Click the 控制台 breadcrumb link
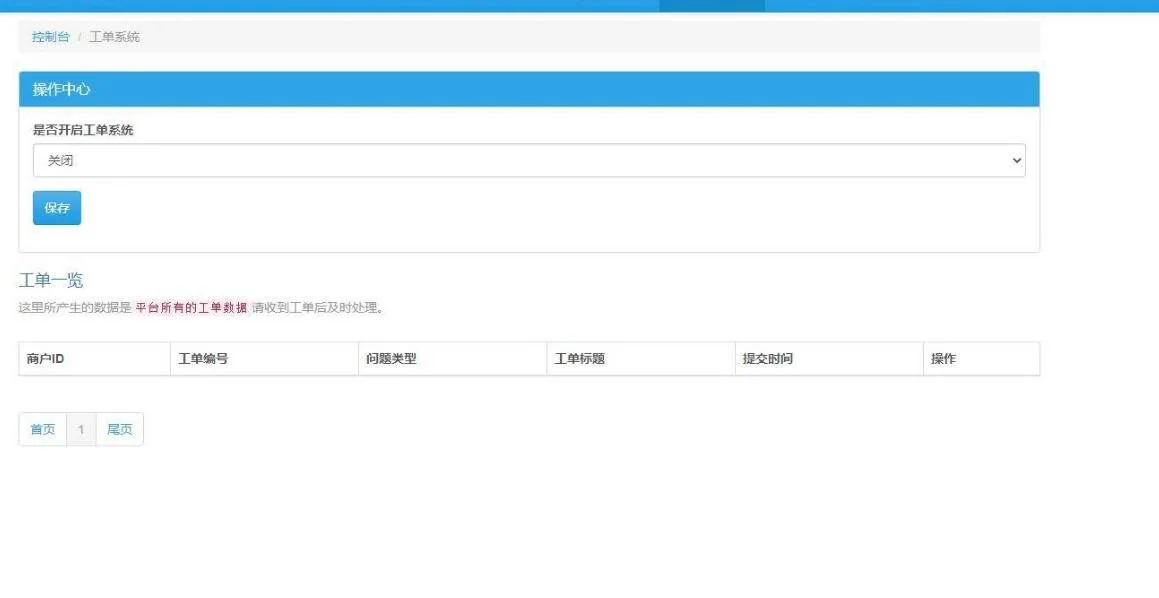Image resolution: width=1159 pixels, height=598 pixels. tap(50, 37)
